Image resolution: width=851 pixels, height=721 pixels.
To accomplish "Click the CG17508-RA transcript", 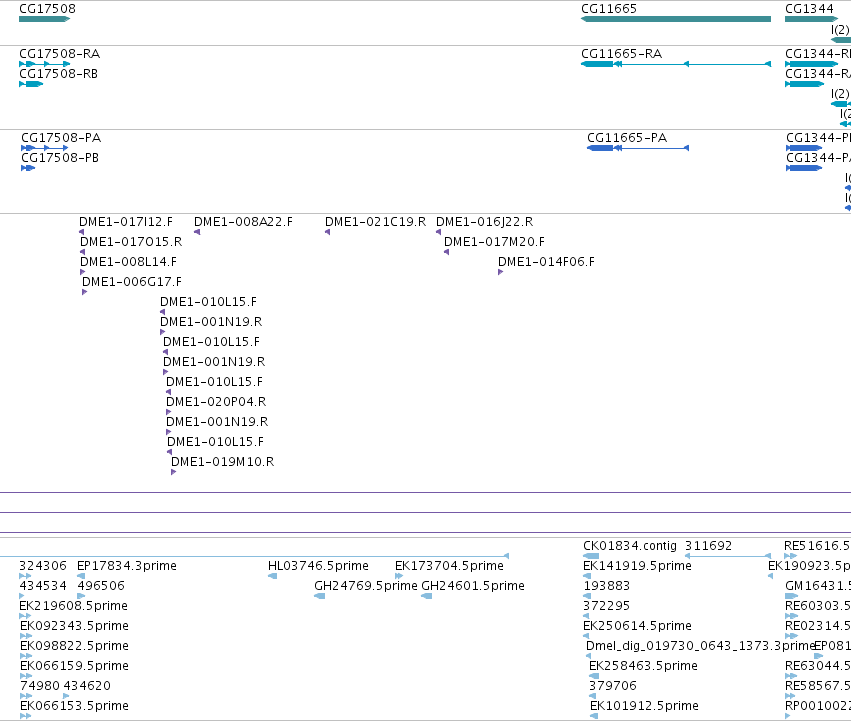I will [45, 64].
